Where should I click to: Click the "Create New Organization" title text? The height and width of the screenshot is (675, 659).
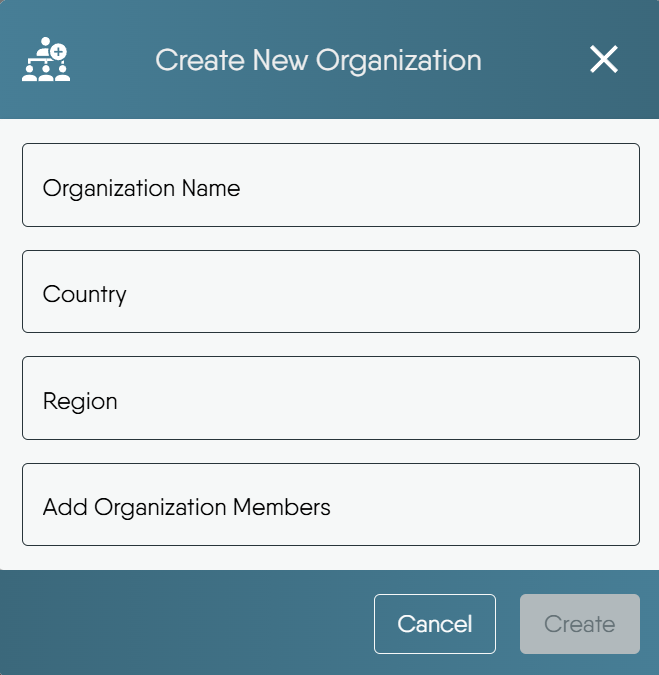pyautogui.click(x=318, y=60)
